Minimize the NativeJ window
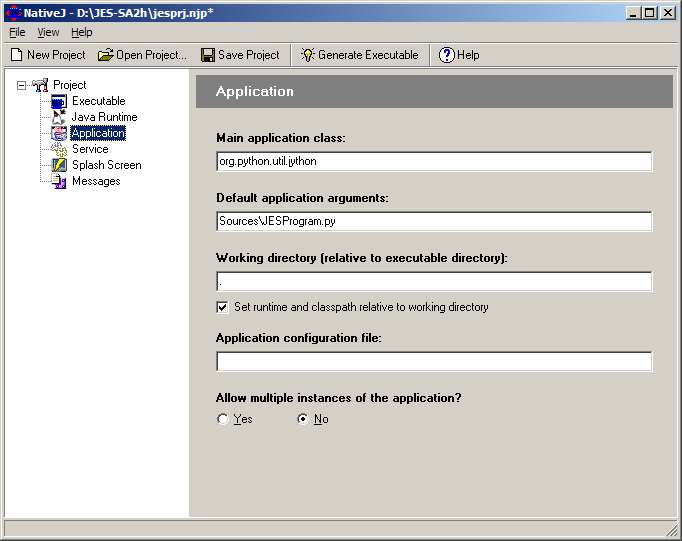The height and width of the screenshot is (541, 682). click(x=633, y=13)
